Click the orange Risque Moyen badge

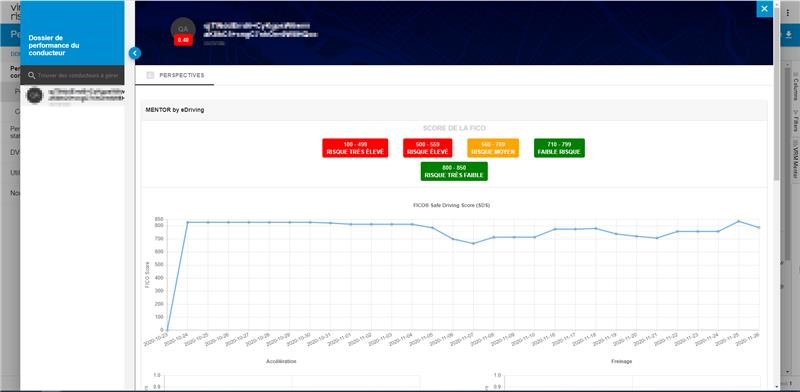tap(493, 148)
